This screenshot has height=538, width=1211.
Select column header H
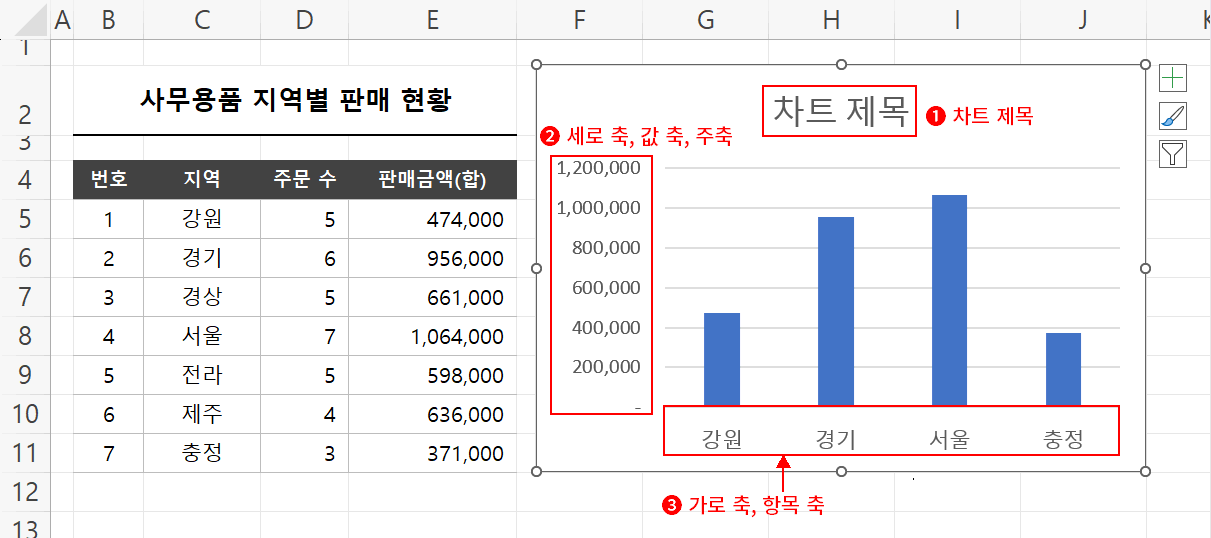[x=832, y=19]
